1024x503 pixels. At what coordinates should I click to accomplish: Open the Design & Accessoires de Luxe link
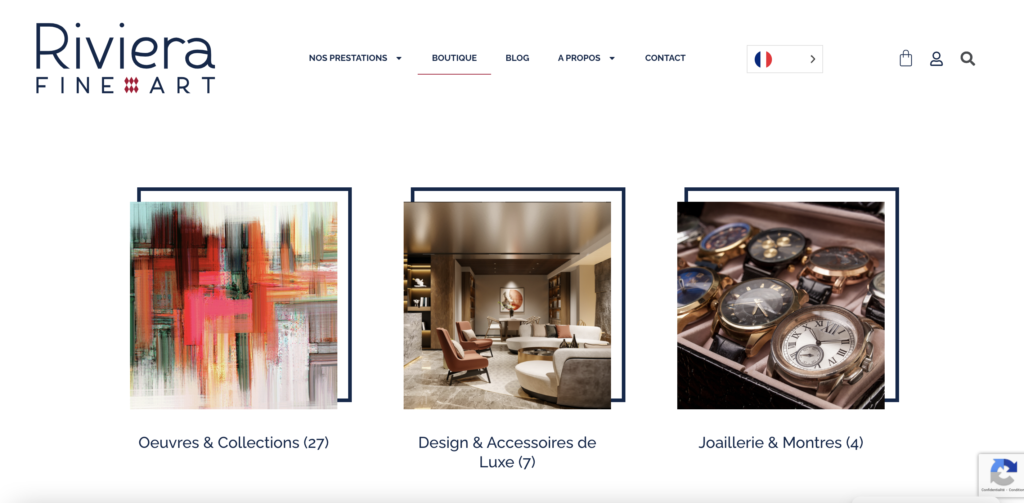point(507,452)
